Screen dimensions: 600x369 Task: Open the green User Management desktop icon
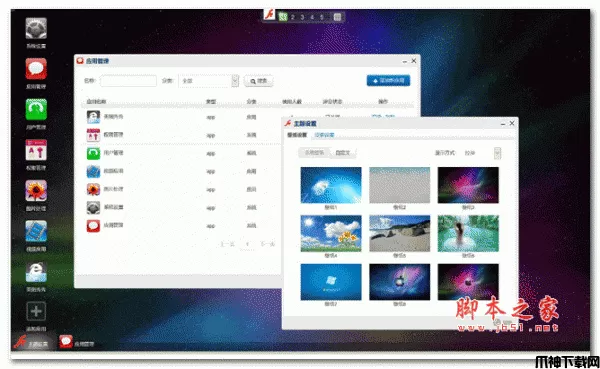click(36, 109)
